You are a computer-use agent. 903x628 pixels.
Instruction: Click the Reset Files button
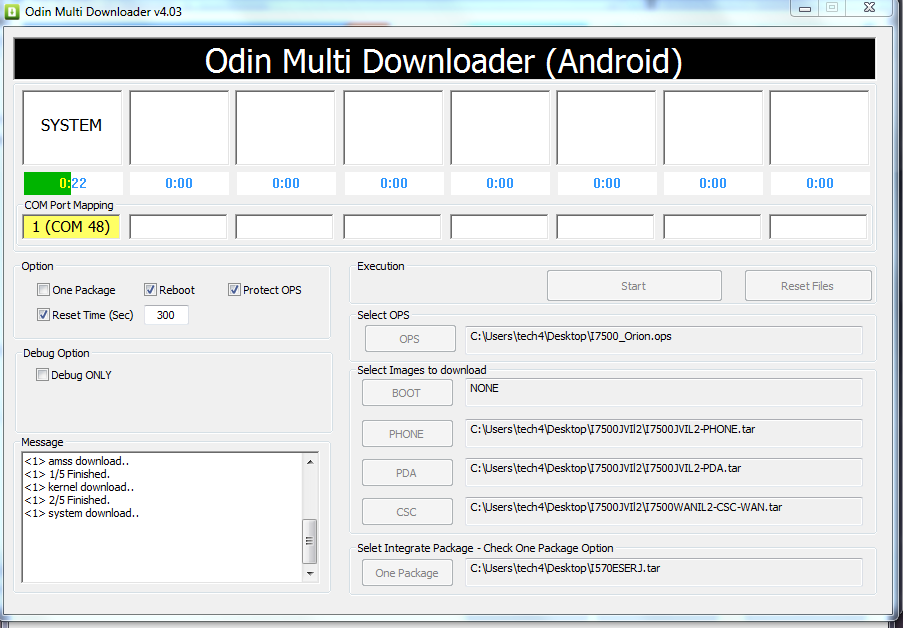point(807,286)
